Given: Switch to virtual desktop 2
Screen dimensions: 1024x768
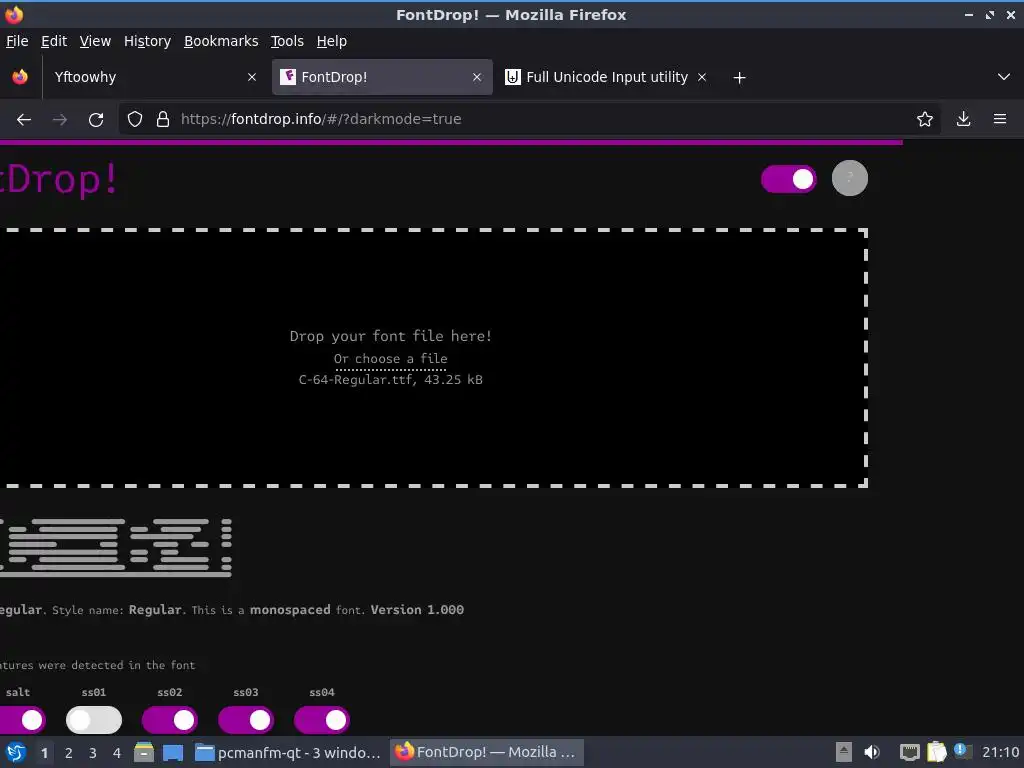Looking at the screenshot, I should pyautogui.click(x=69, y=753).
